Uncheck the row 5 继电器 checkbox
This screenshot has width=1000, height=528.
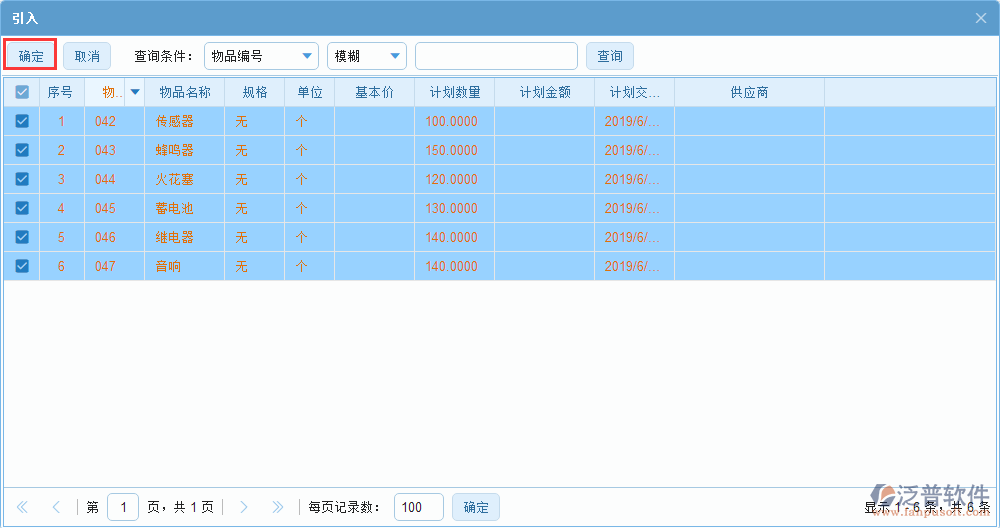pyautogui.click(x=22, y=237)
